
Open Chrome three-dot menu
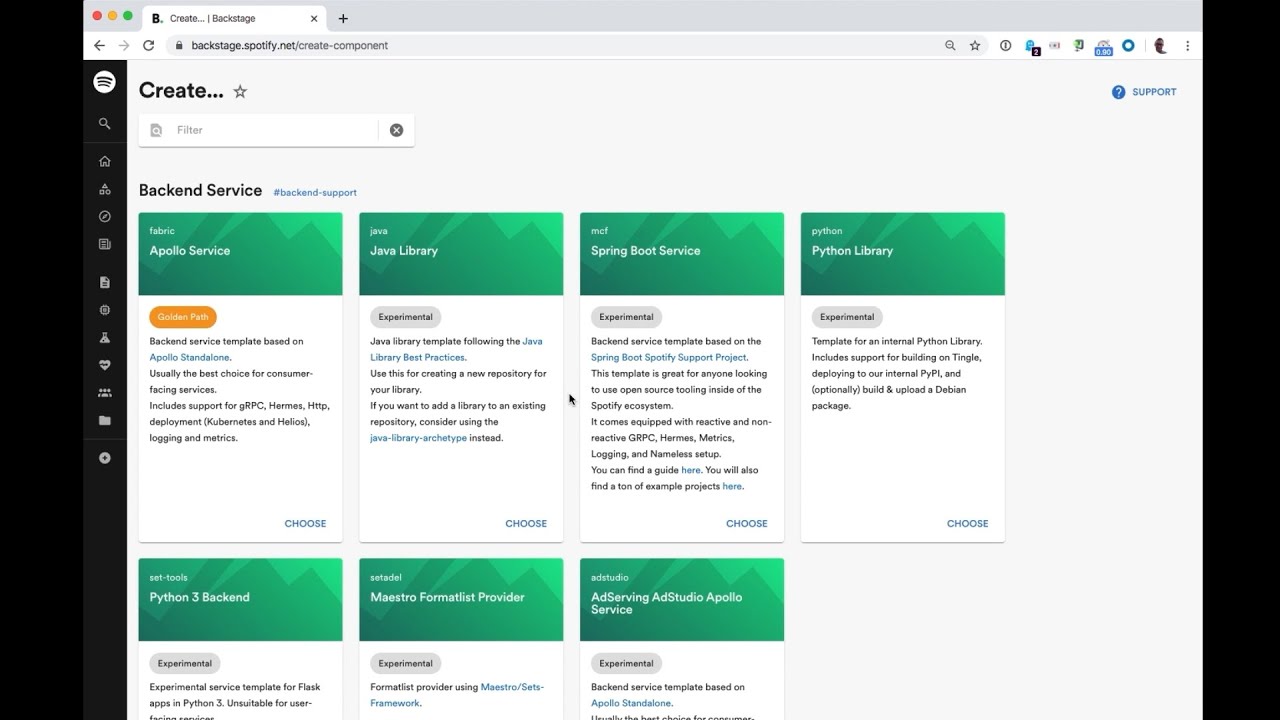tap(1187, 45)
